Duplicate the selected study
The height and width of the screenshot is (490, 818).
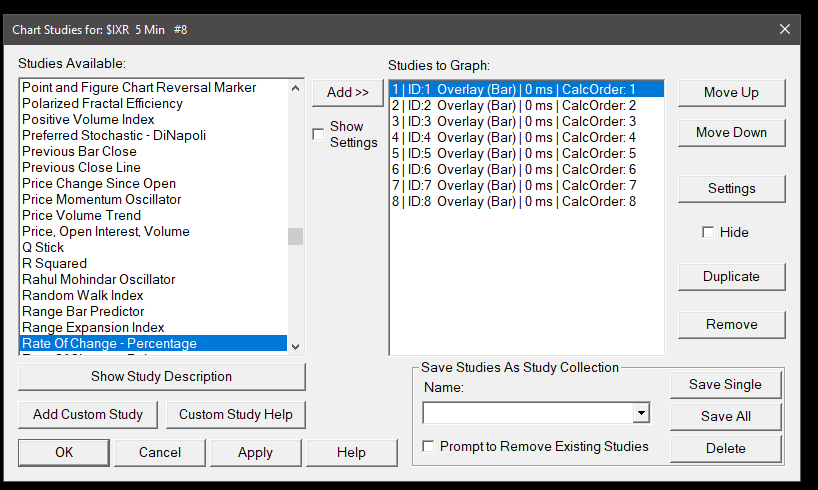731,276
